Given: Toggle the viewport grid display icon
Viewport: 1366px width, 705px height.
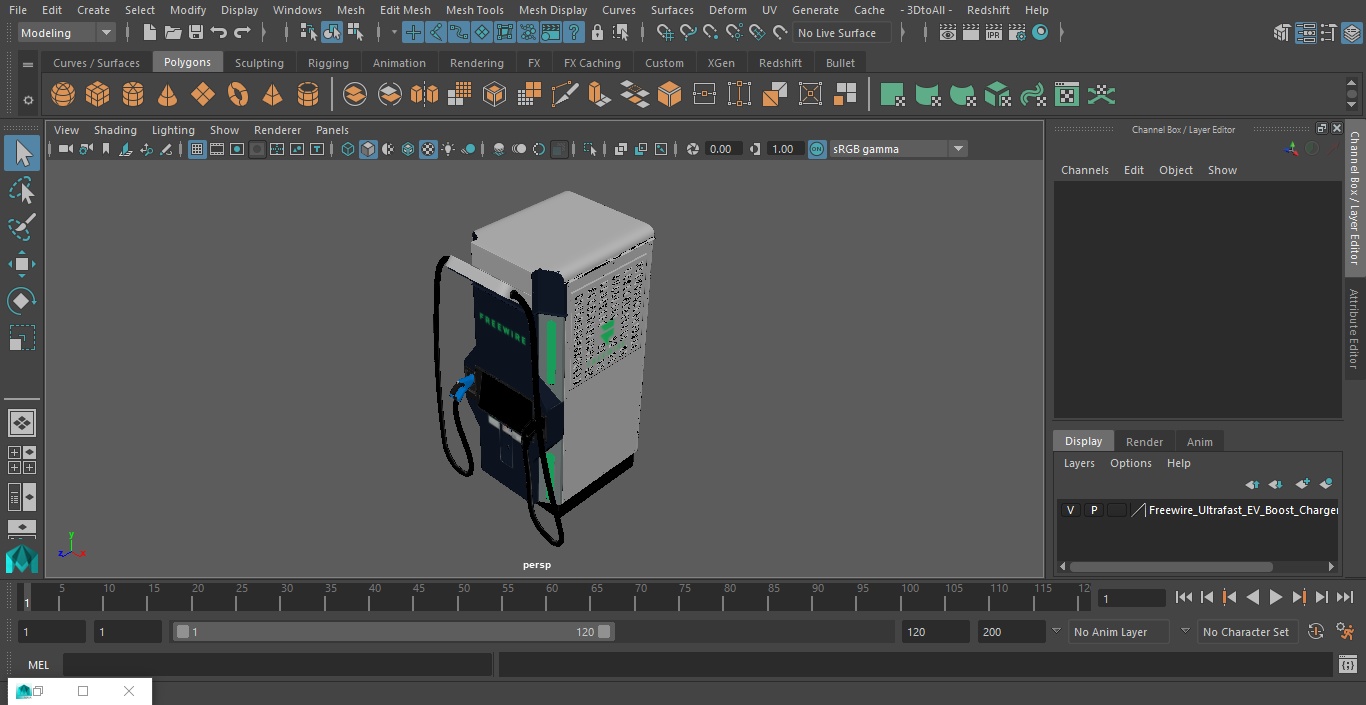Looking at the screenshot, I should 197,149.
